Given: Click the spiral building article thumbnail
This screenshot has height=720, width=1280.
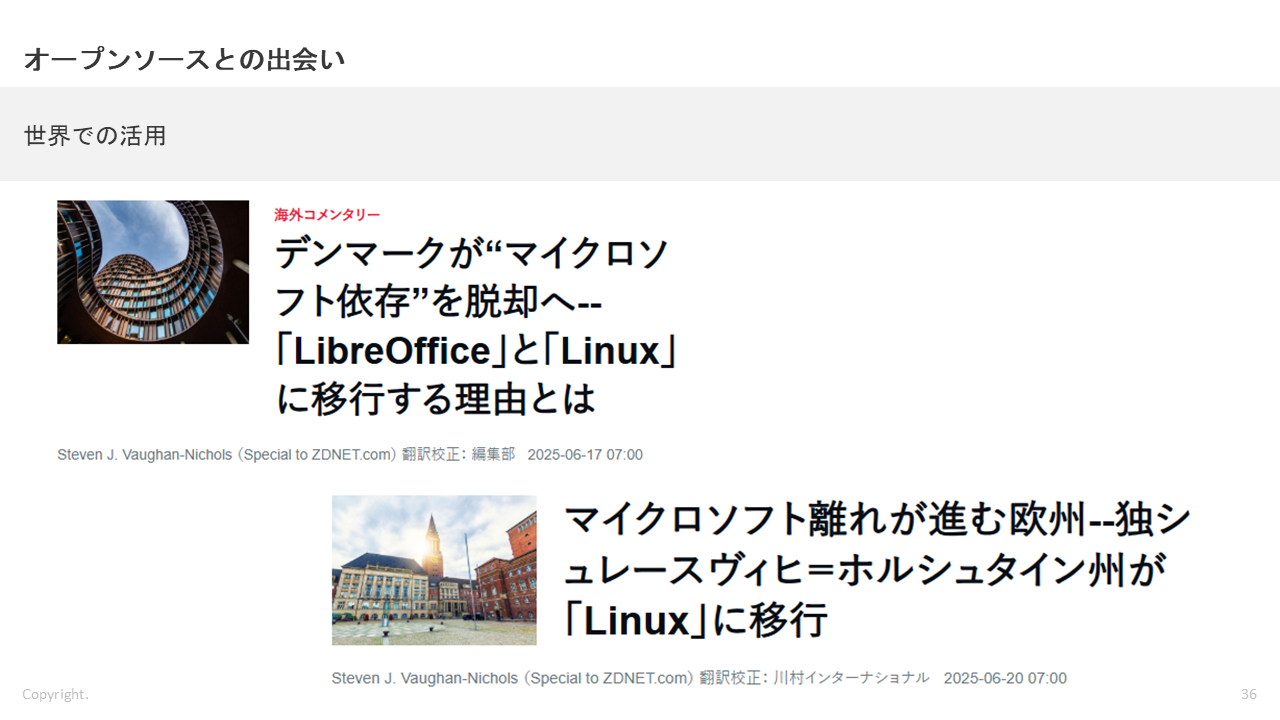Looking at the screenshot, I should [153, 272].
